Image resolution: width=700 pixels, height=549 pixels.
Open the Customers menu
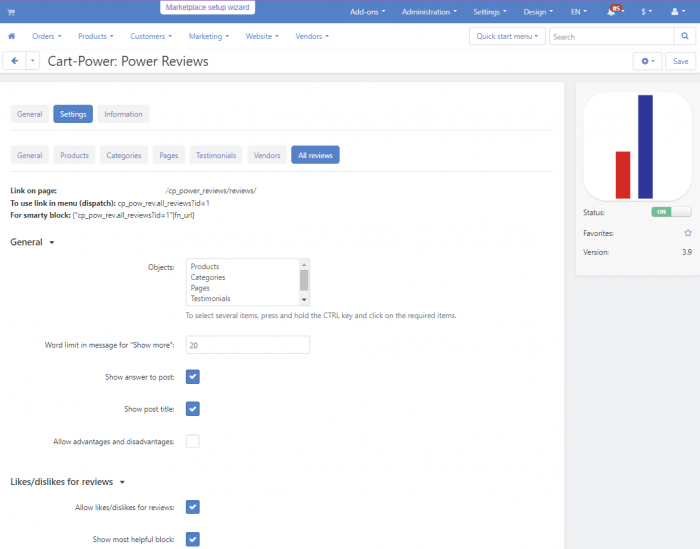pyautogui.click(x=151, y=36)
